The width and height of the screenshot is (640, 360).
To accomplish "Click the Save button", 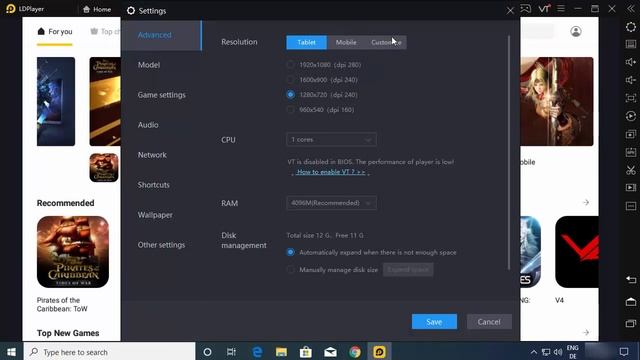I will click(x=434, y=322).
